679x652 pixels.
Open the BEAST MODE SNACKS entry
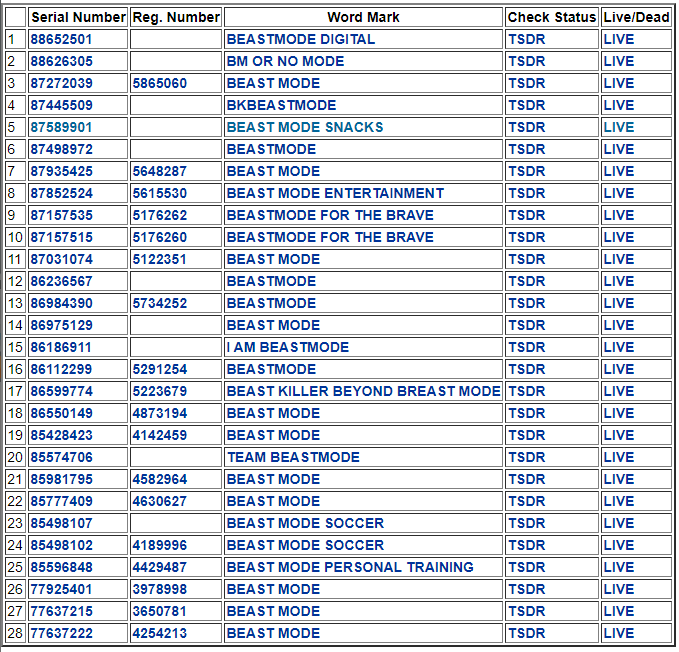304,127
